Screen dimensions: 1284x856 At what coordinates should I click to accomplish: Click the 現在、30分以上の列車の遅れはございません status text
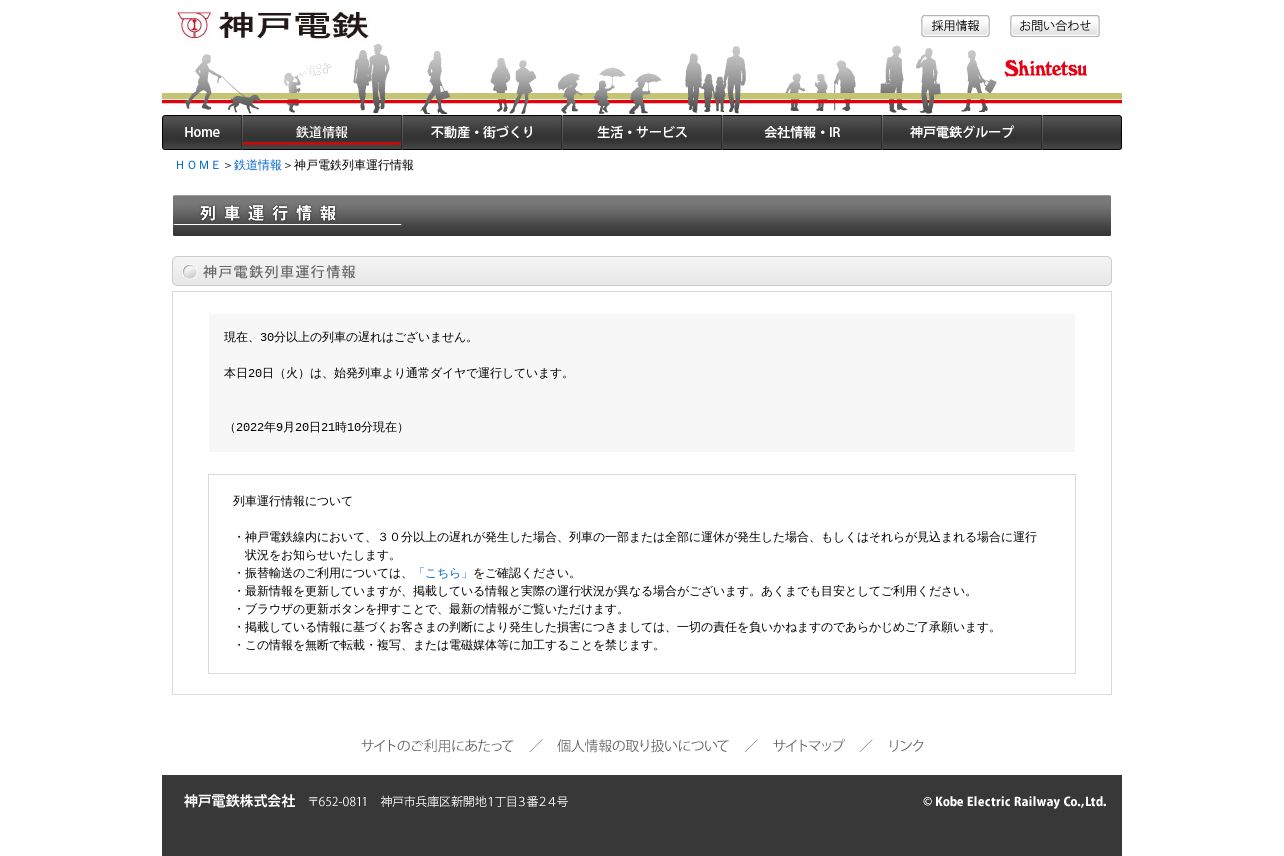pyautogui.click(x=350, y=337)
